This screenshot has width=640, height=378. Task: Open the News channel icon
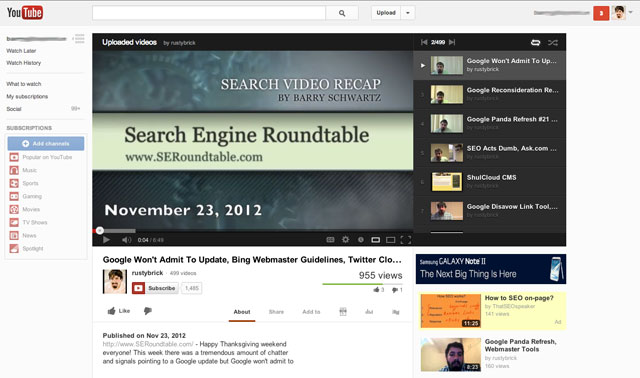click(x=14, y=236)
